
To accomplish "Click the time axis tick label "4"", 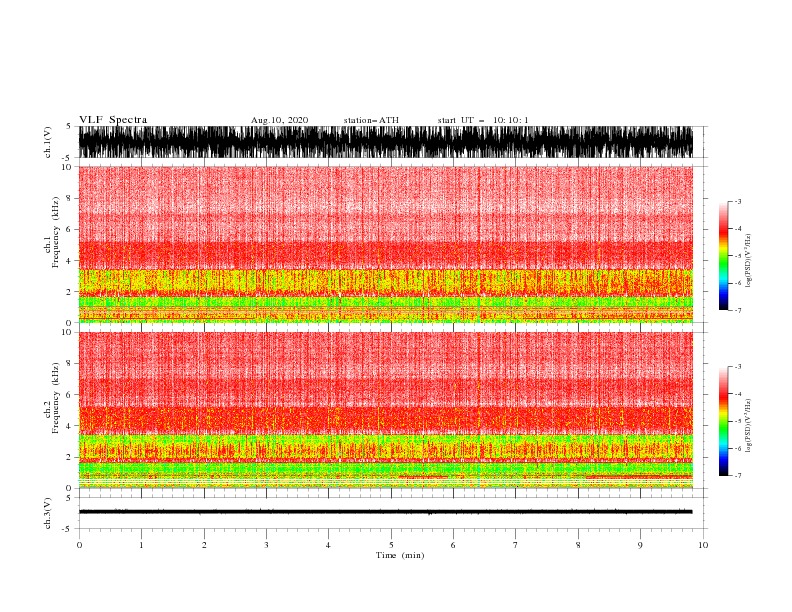I will (x=328, y=545).
